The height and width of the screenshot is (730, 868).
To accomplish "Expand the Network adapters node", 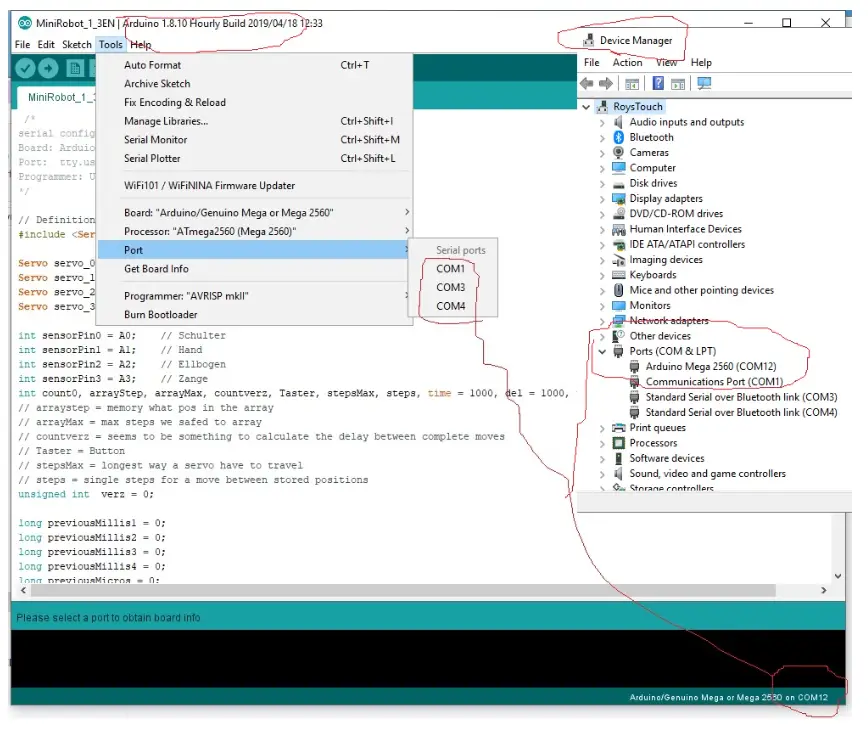I will (x=602, y=321).
